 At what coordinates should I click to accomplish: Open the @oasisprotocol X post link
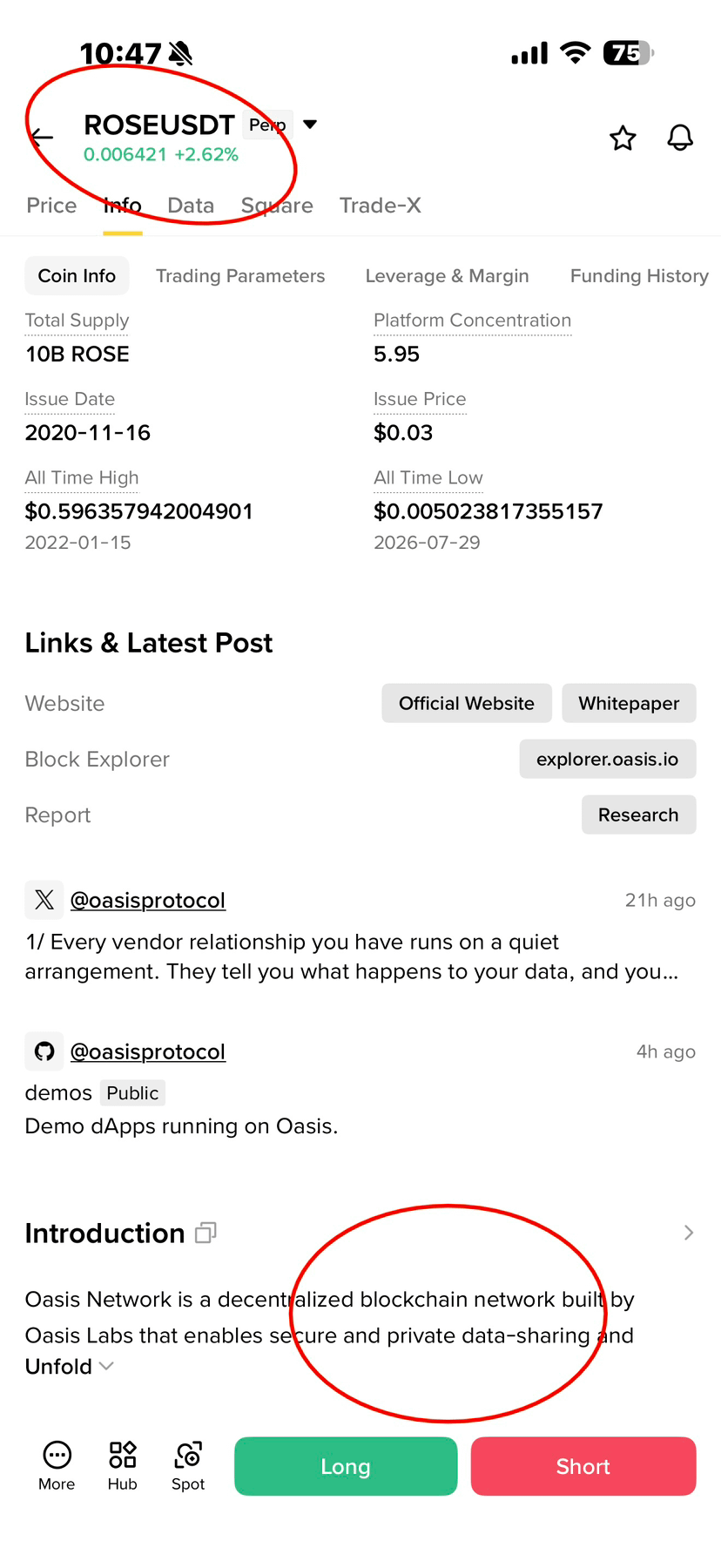(x=148, y=900)
